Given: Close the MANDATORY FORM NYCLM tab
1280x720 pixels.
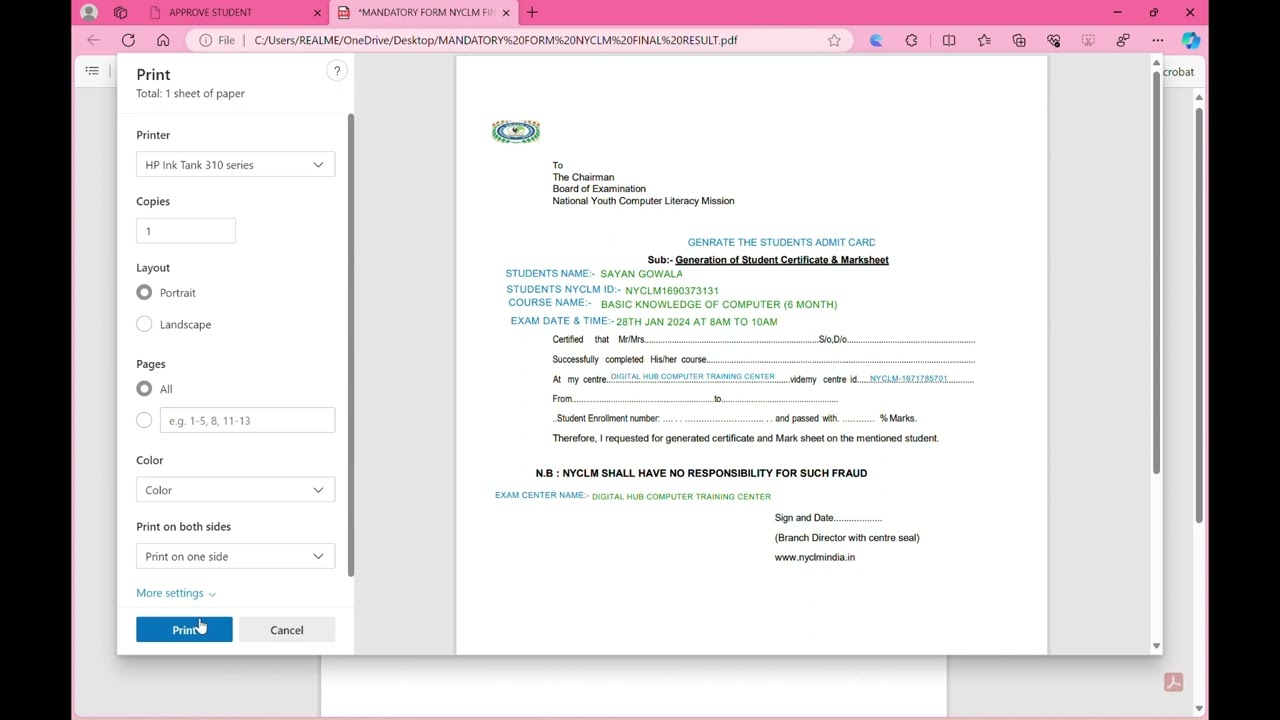Looking at the screenshot, I should point(506,13).
